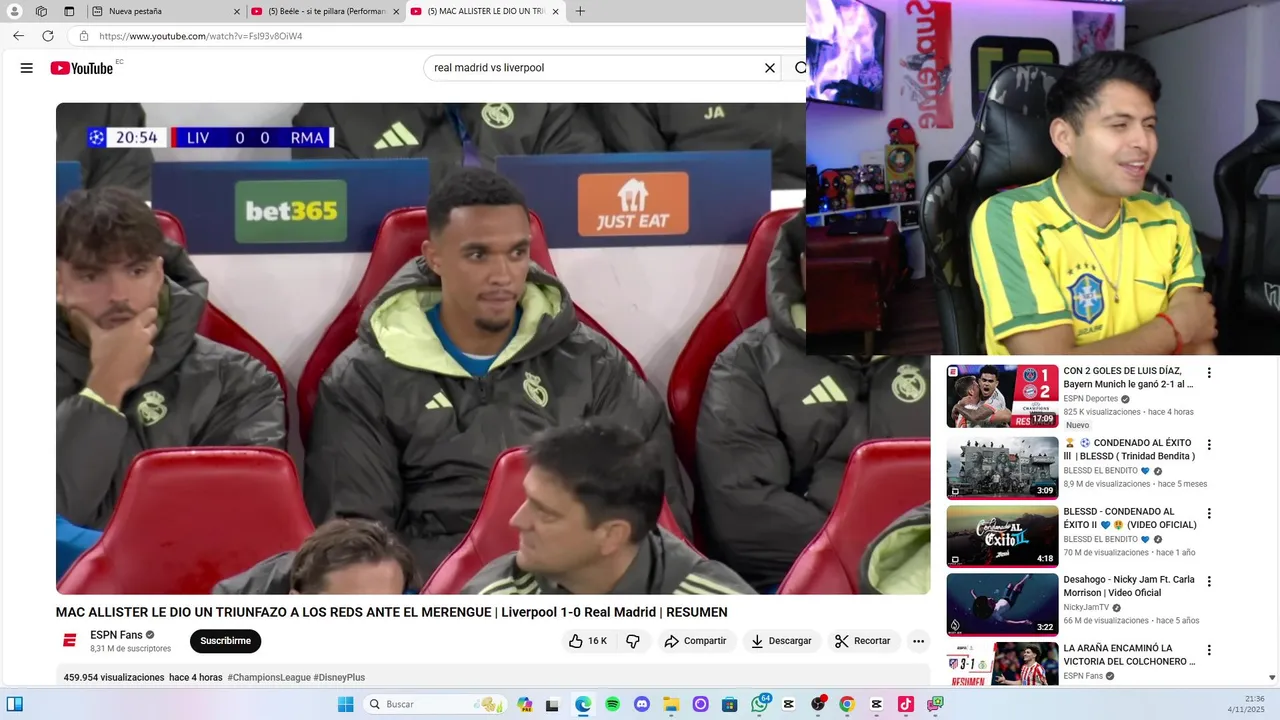Visit the ESPN Deportes channel
Image resolution: width=1280 pixels, height=720 pixels.
click(1090, 398)
